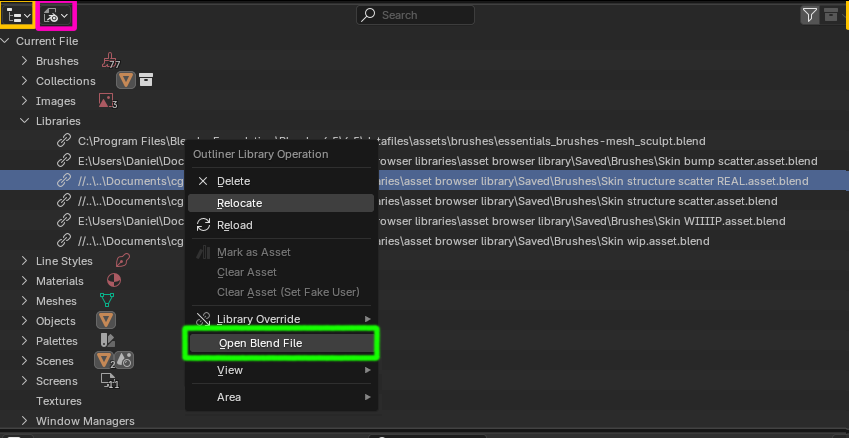Click link icon of Skin structure scatter.asset.blend row
849x438 pixels.
pos(64,201)
